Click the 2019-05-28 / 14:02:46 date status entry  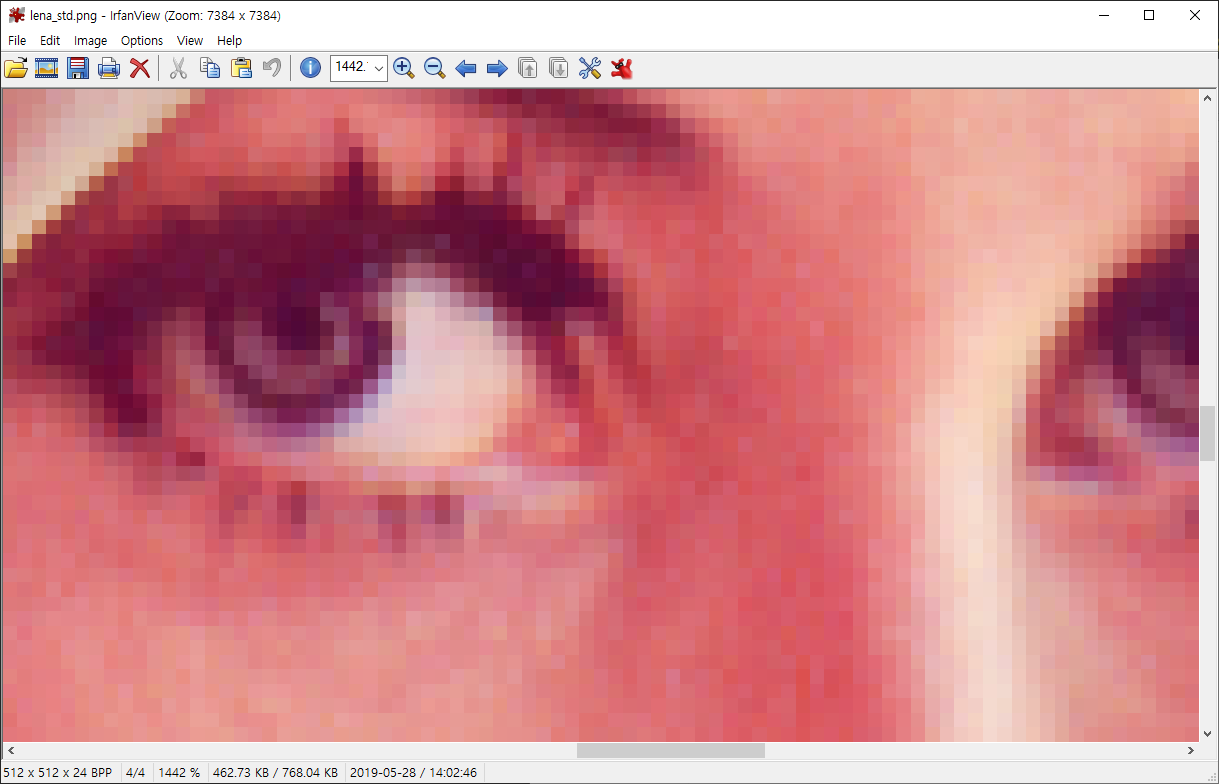(413, 773)
